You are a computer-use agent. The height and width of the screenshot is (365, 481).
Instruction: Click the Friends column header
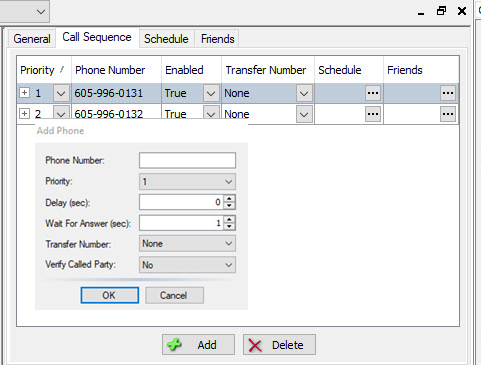coord(421,70)
